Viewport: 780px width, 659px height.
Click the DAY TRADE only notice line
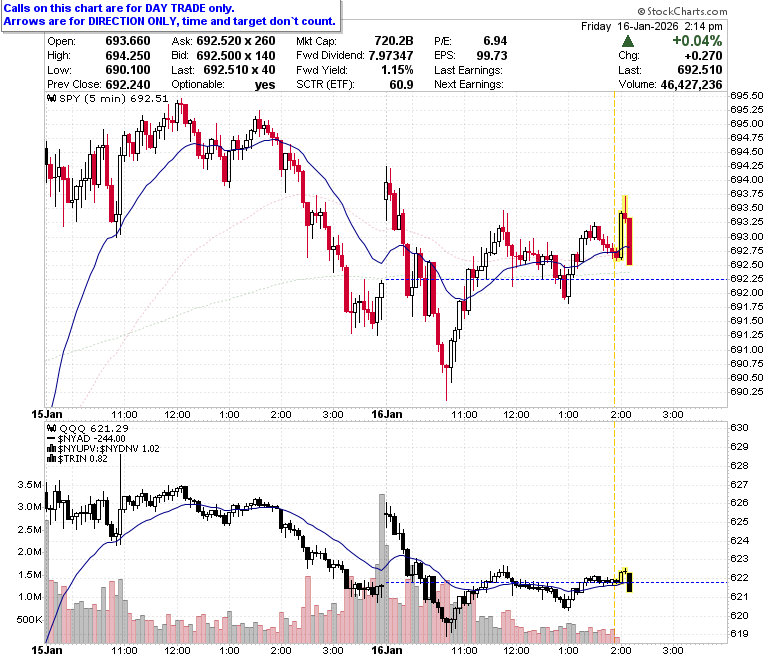click(119, 8)
